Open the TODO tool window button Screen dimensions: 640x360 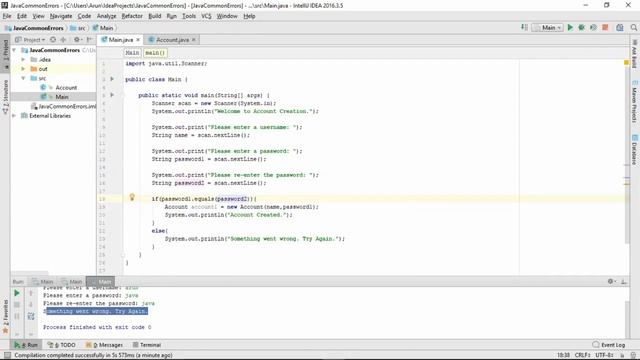[61, 345]
